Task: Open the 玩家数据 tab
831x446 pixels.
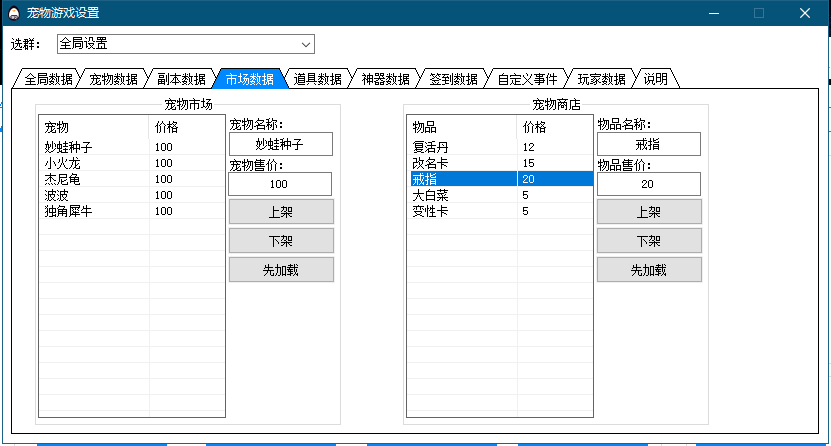Action: [x=601, y=79]
